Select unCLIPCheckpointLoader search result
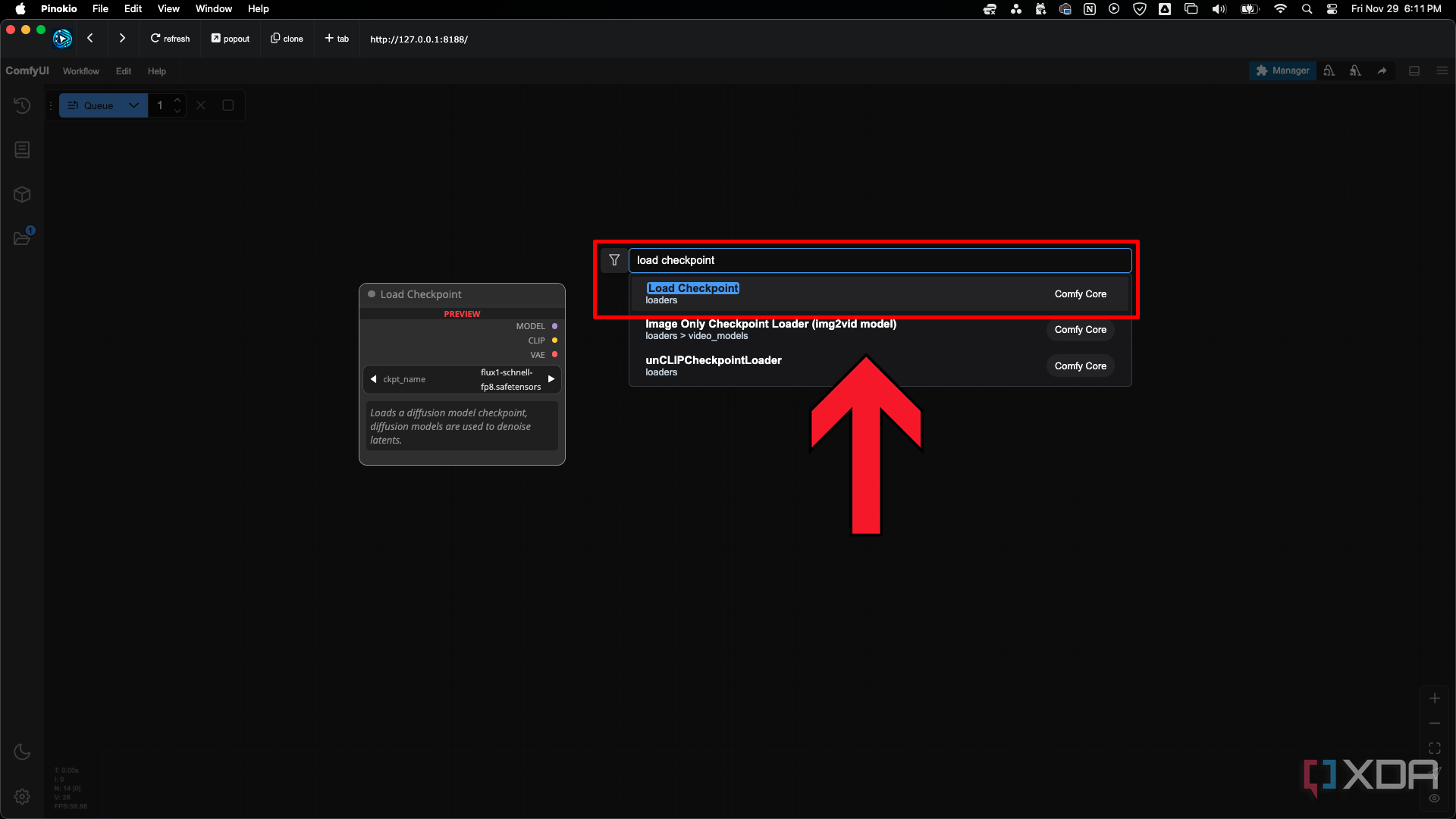Image resolution: width=1456 pixels, height=819 pixels. tap(880, 366)
